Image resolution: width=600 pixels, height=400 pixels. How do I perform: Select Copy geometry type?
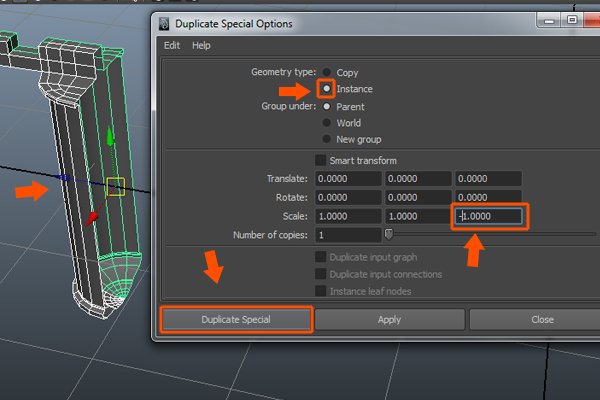pos(327,73)
